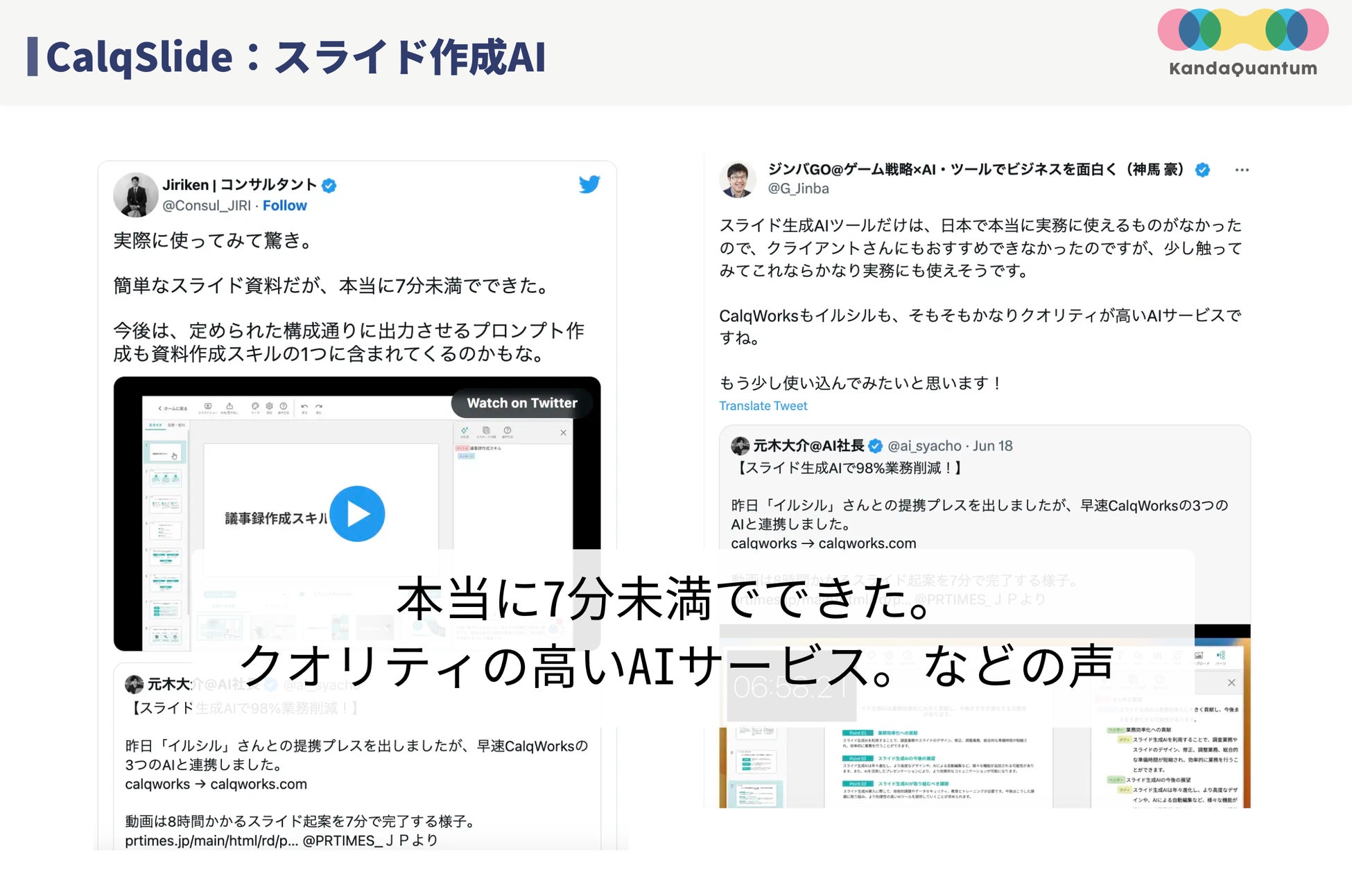Click the undo arrow in video toolbar
This screenshot has width=1352, height=896.
click(x=304, y=407)
